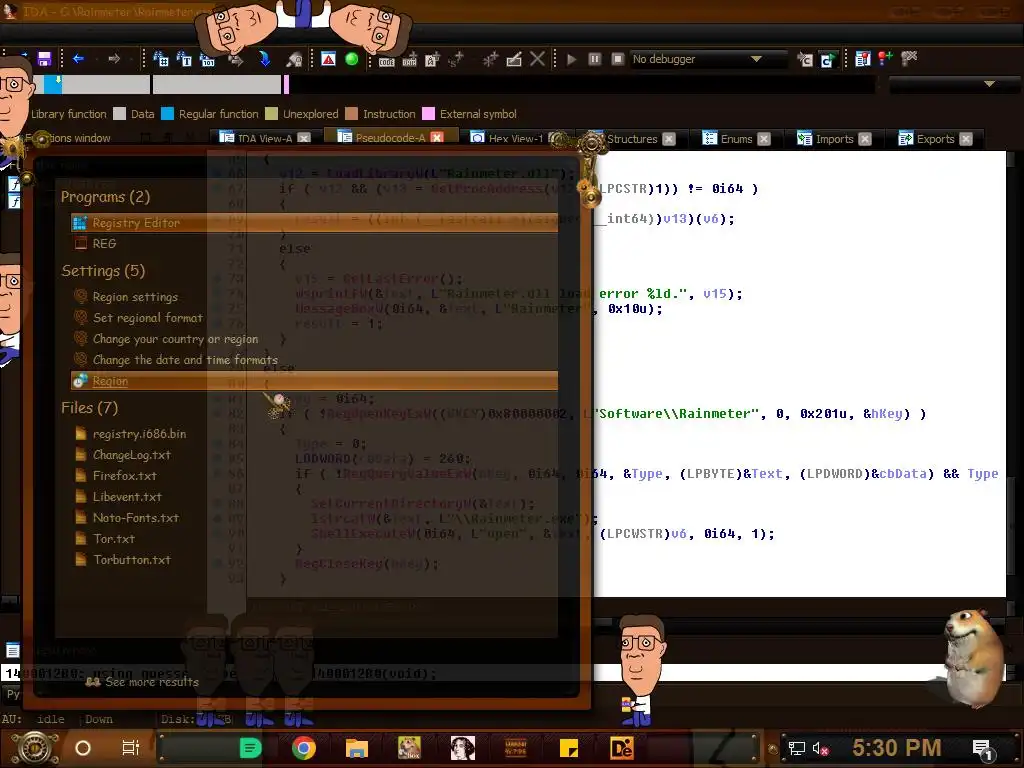1024x768 pixels.
Task: Click the add breakpoint red-dot plus icon
Action: [886, 59]
